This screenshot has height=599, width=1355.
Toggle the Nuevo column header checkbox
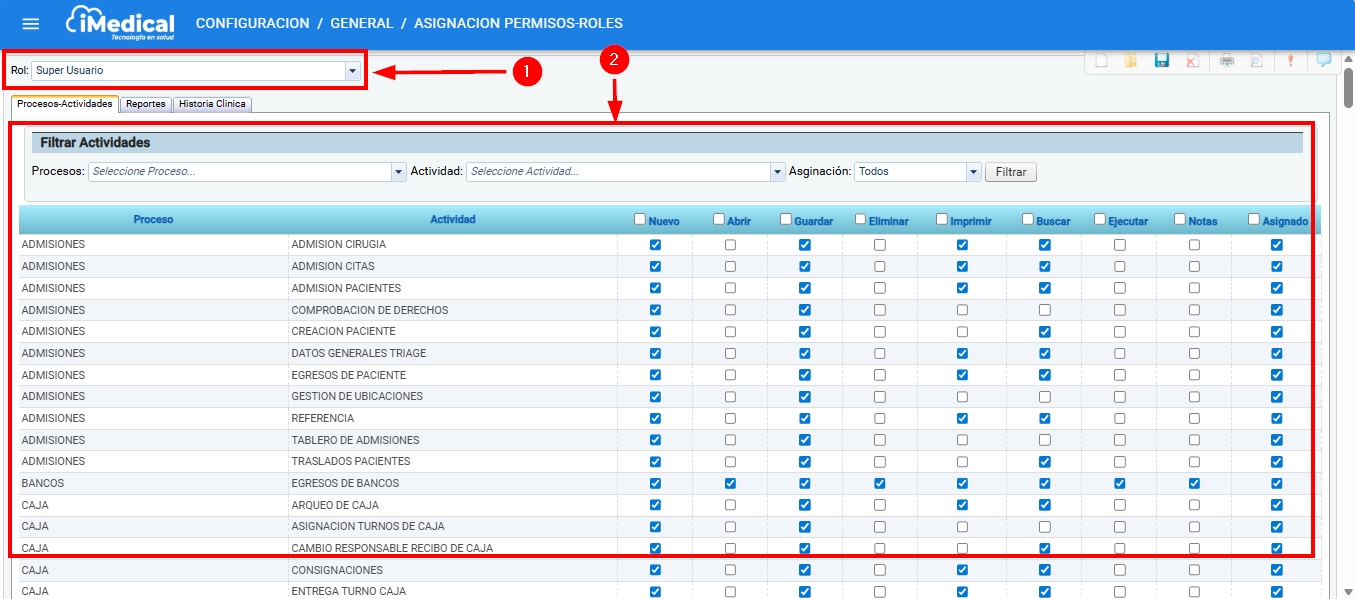pos(640,219)
